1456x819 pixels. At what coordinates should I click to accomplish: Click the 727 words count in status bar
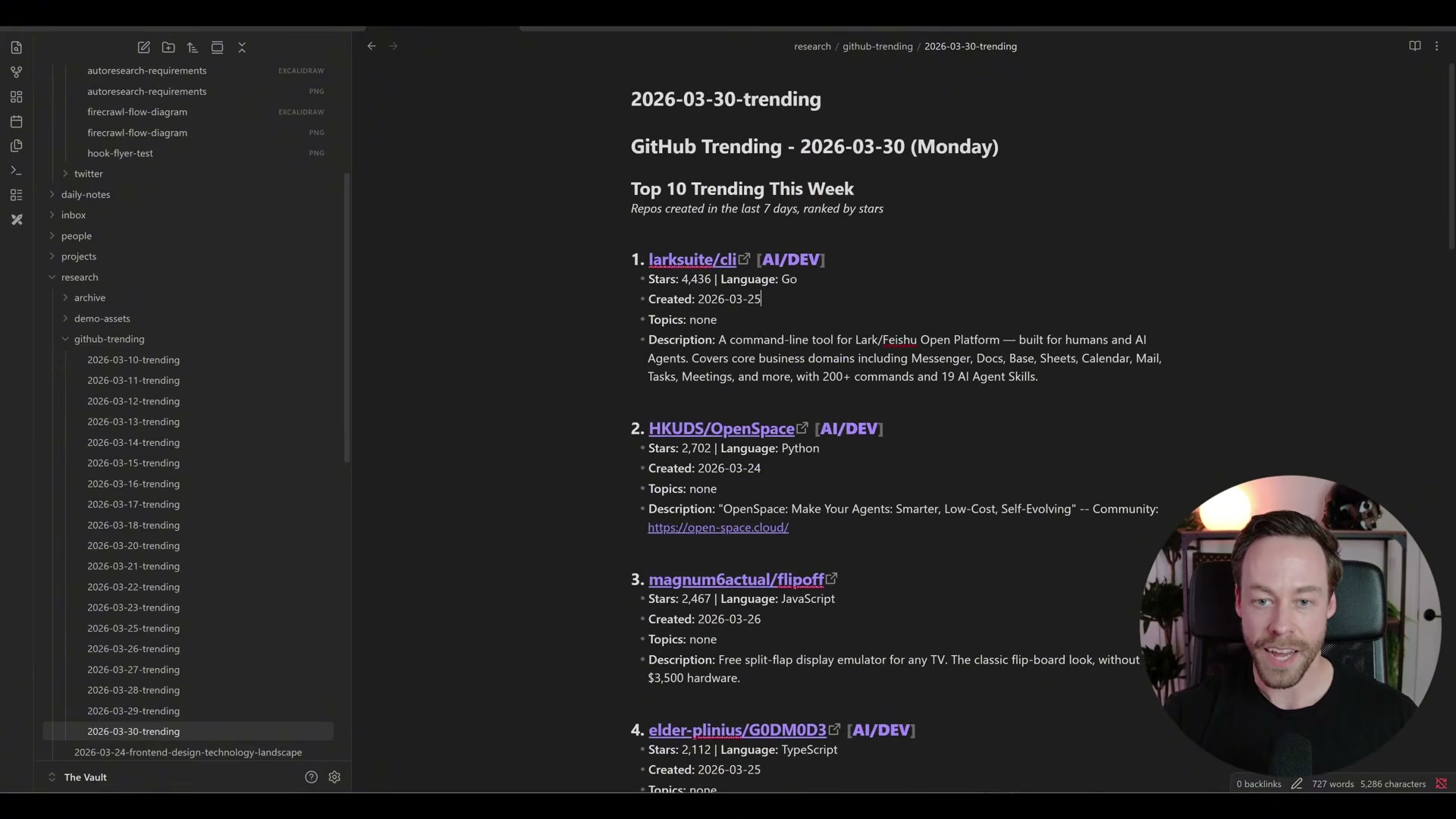click(1332, 784)
